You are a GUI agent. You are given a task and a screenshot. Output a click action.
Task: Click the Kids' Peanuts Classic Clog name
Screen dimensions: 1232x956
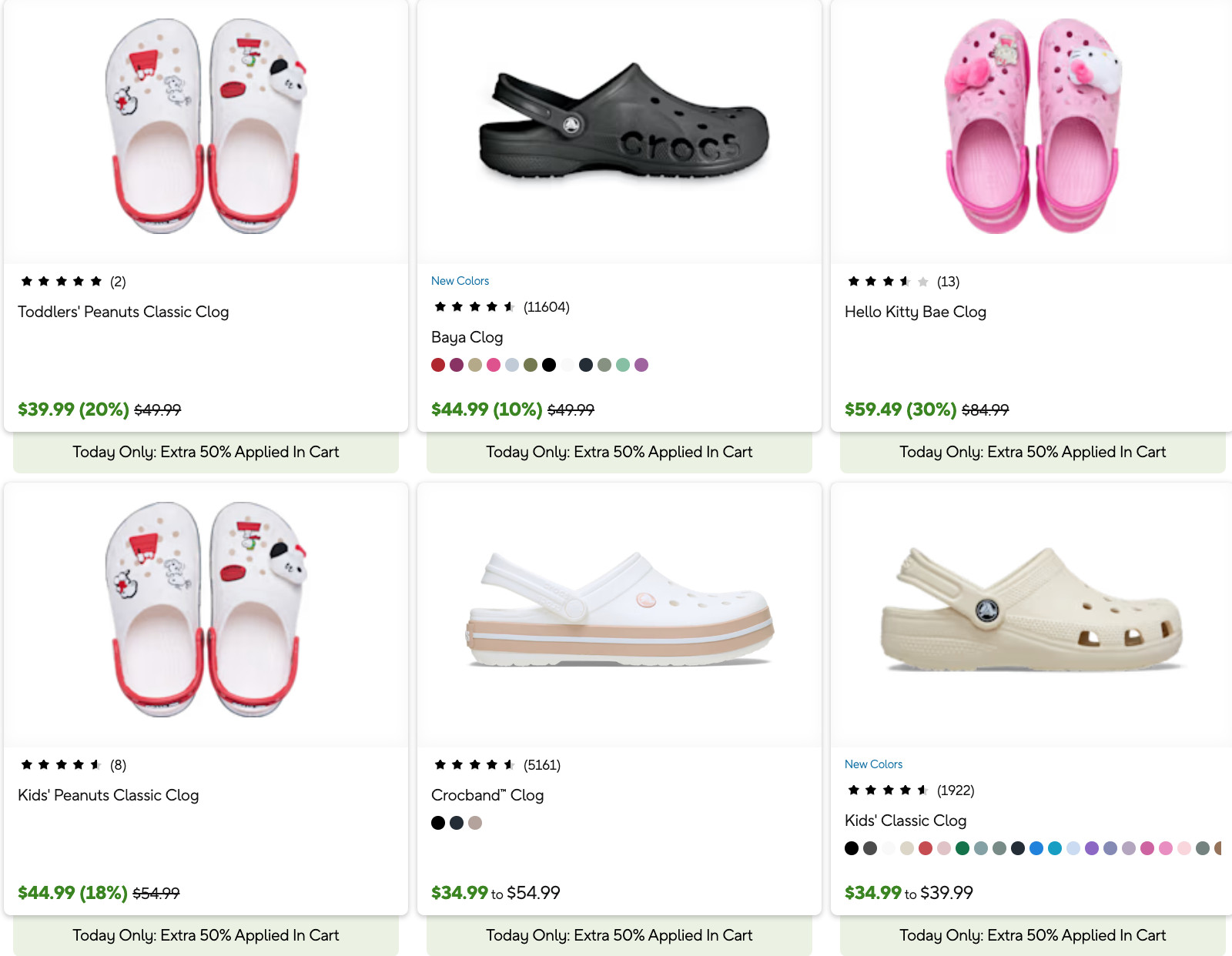point(109,795)
